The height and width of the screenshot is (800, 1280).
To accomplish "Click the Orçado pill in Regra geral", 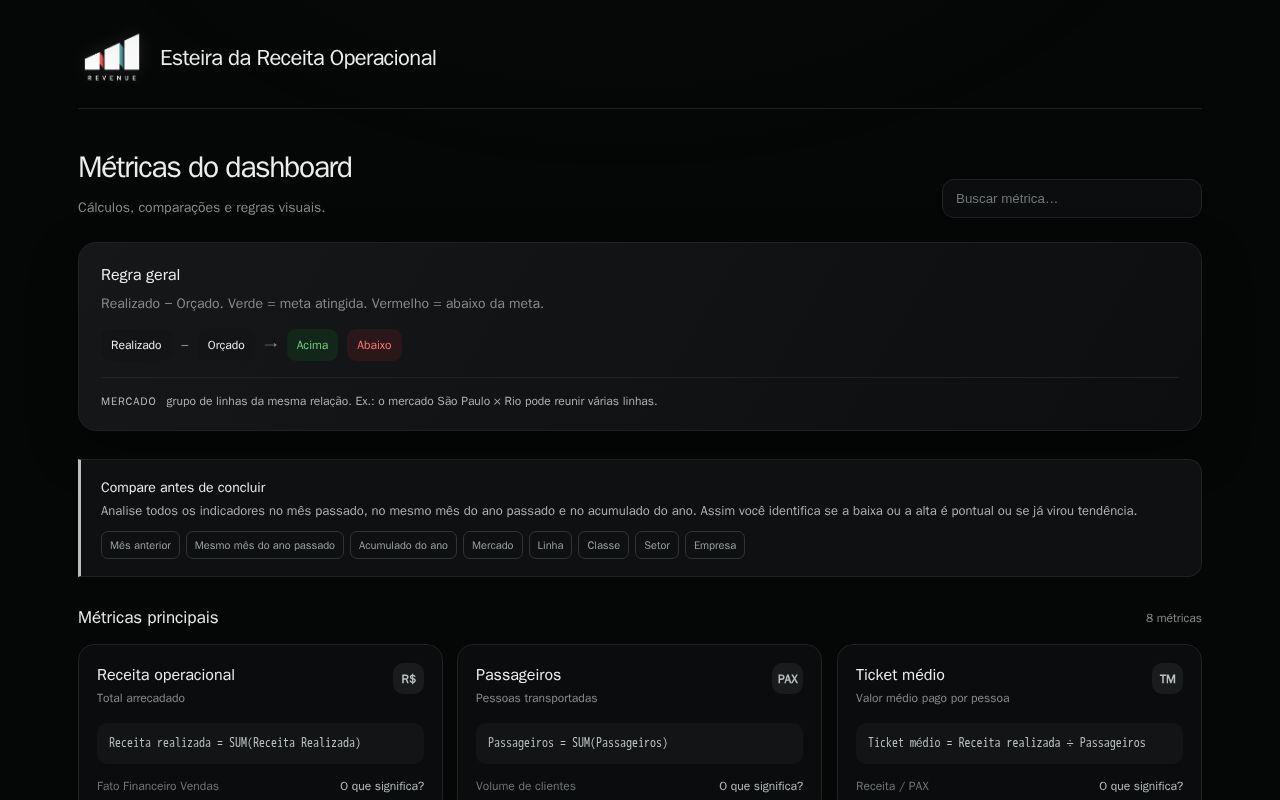I will pos(226,345).
